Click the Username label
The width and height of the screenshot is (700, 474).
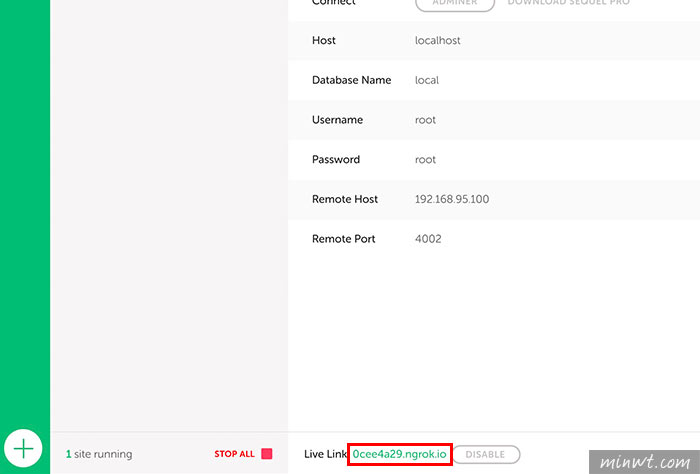pos(337,120)
